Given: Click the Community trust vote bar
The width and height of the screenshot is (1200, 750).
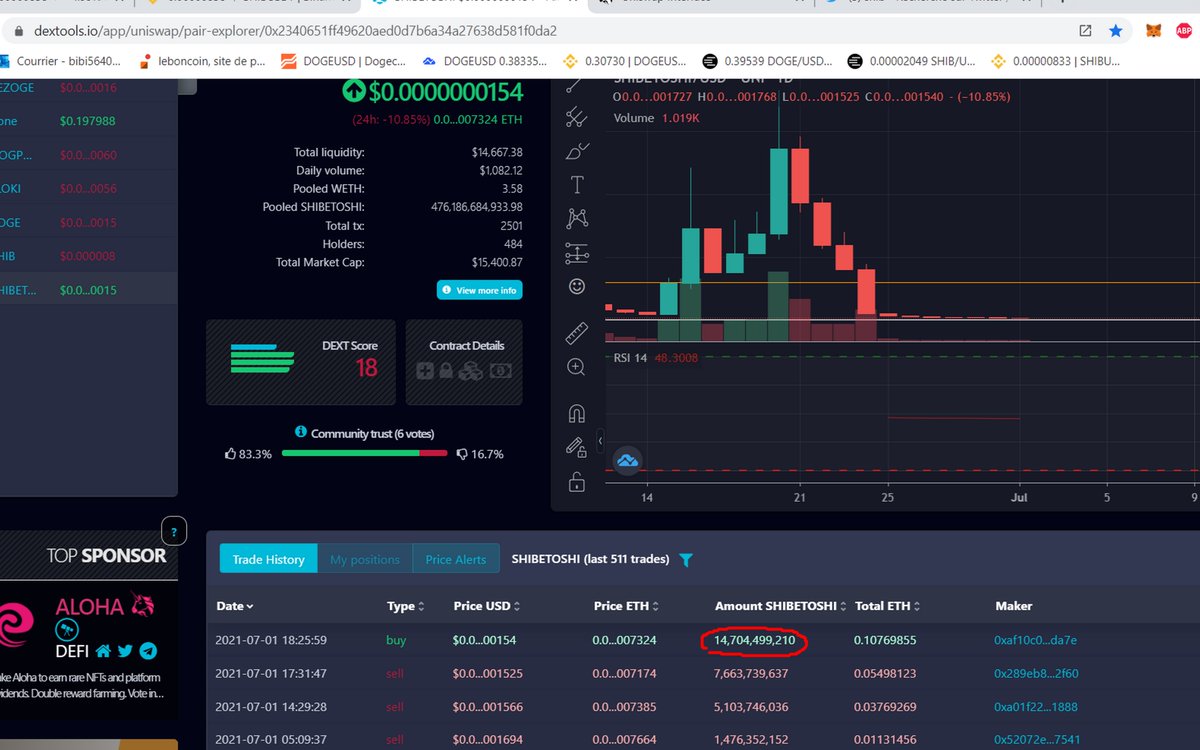Looking at the screenshot, I should (x=364, y=453).
